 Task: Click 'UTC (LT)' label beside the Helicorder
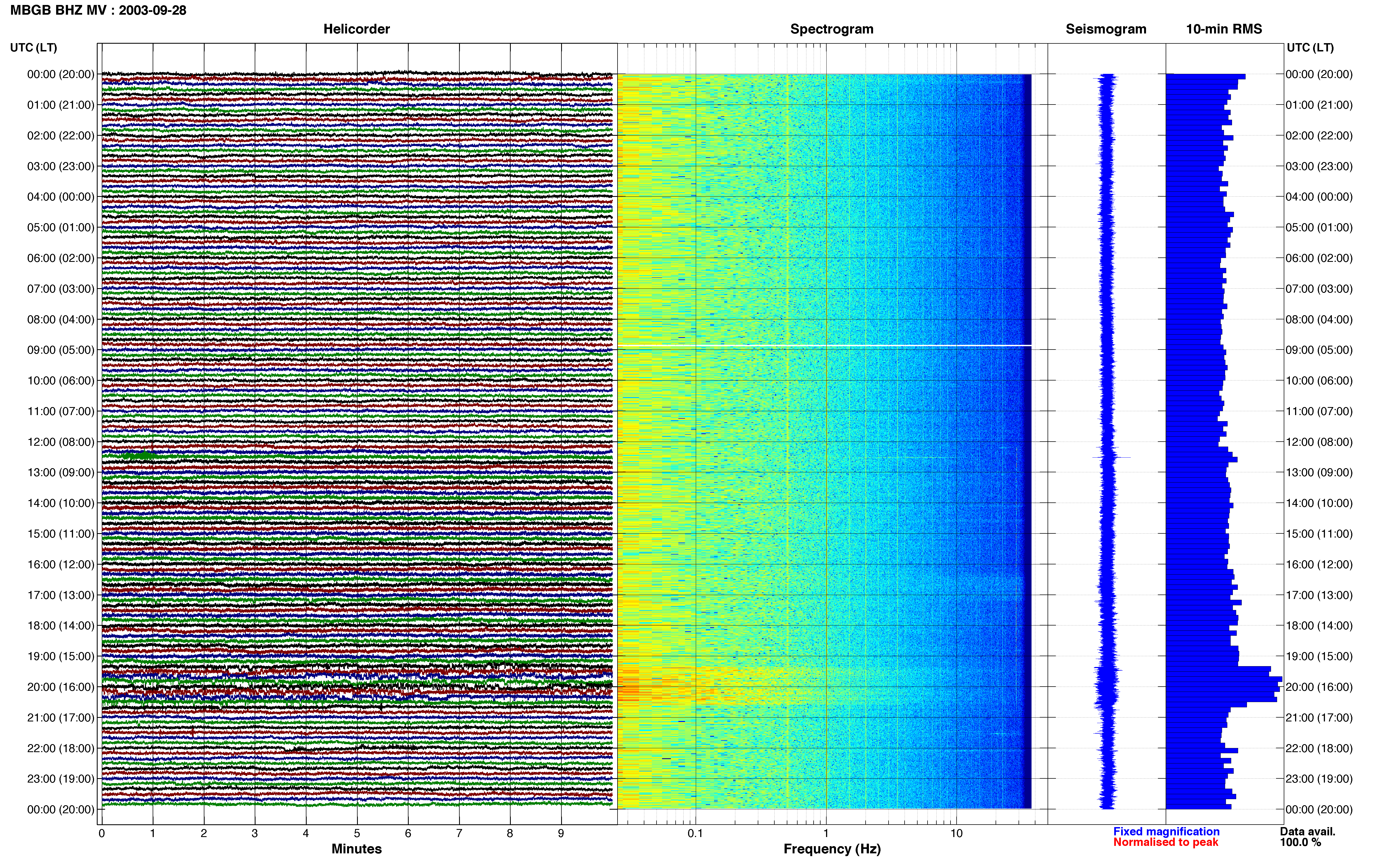tap(34, 48)
